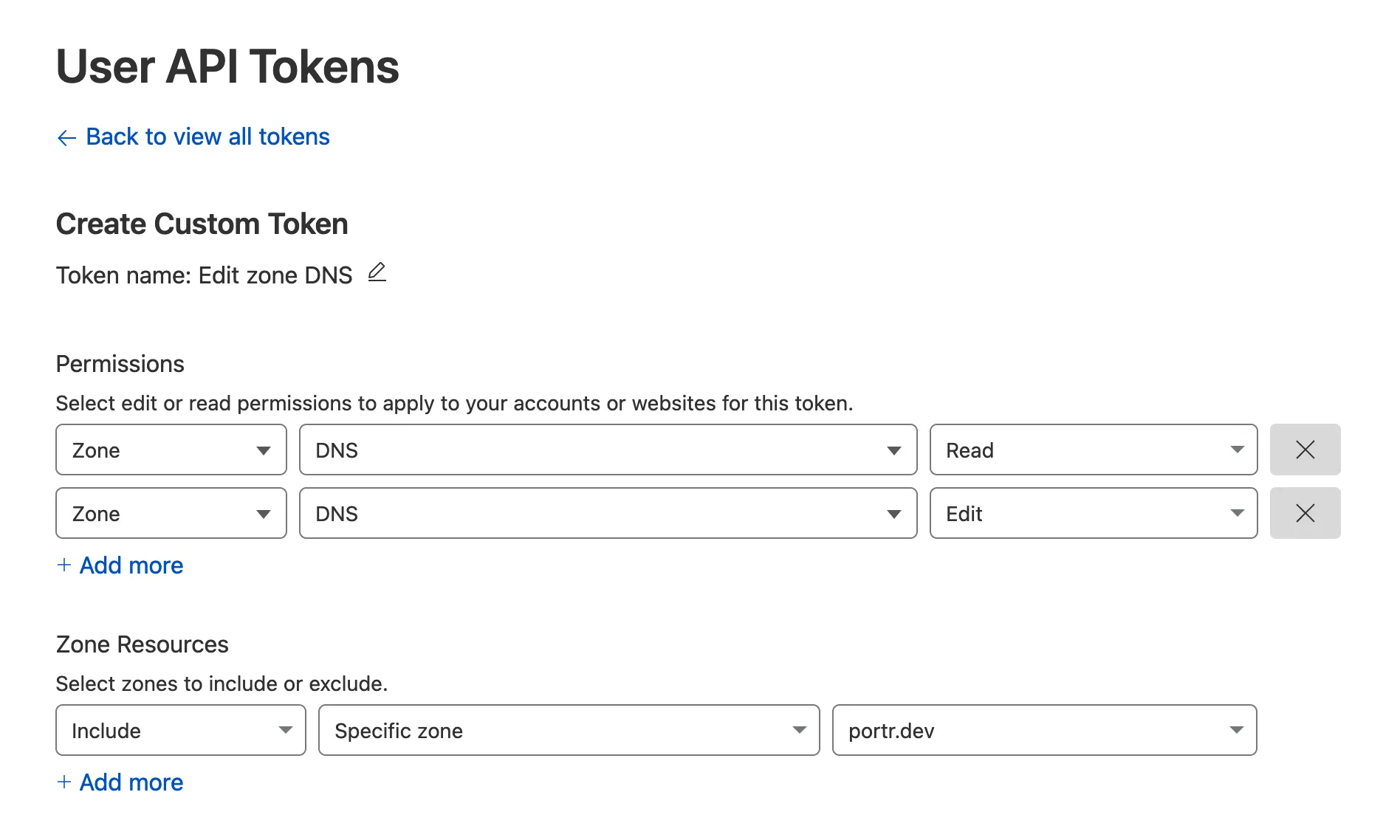Image resolution: width=1400 pixels, height=840 pixels.
Task: Remove the DNS Edit permission row
Action: (1305, 513)
